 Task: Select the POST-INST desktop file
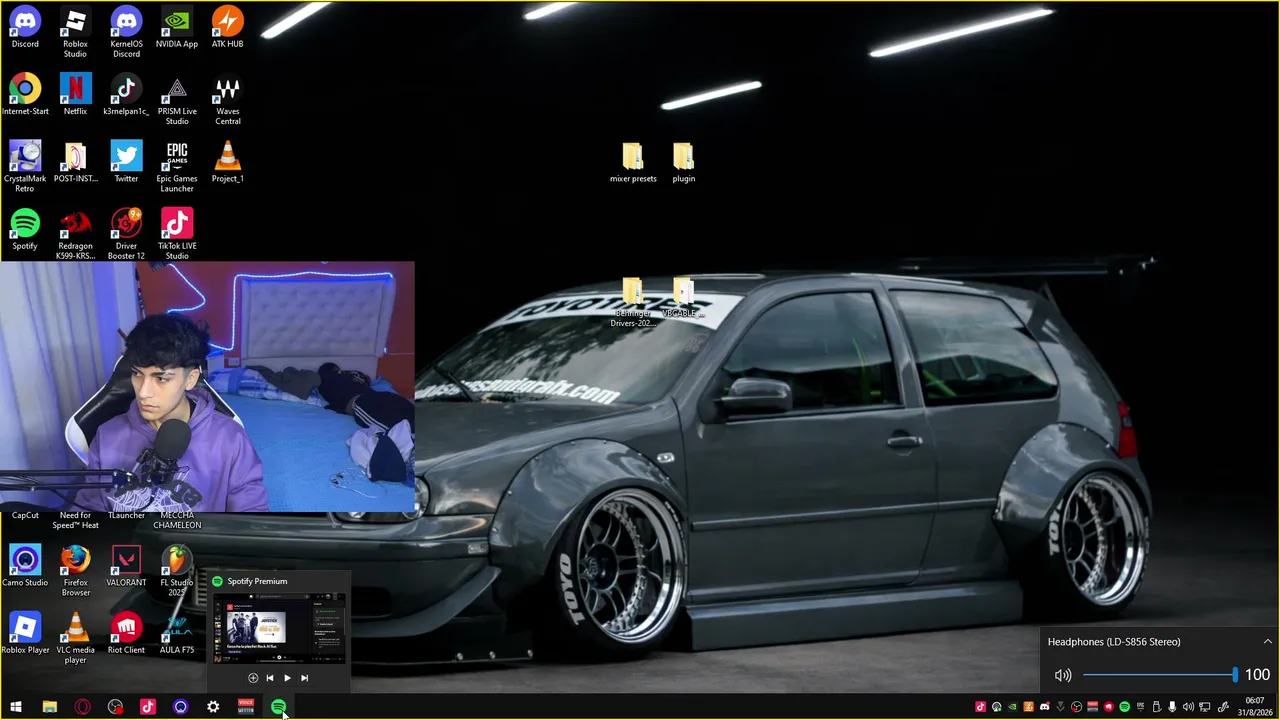pyautogui.click(x=75, y=162)
